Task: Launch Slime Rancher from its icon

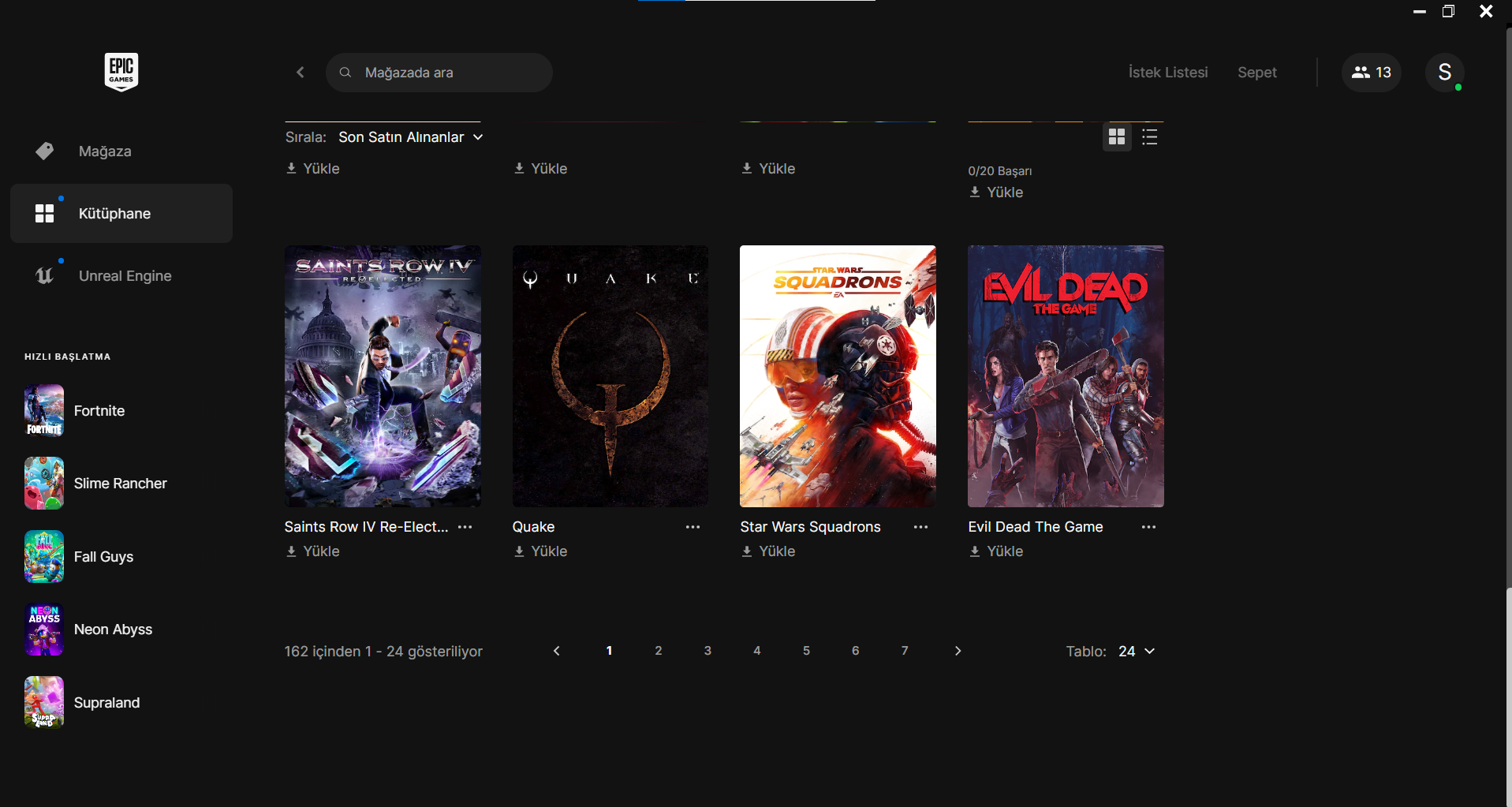Action: coord(44,484)
